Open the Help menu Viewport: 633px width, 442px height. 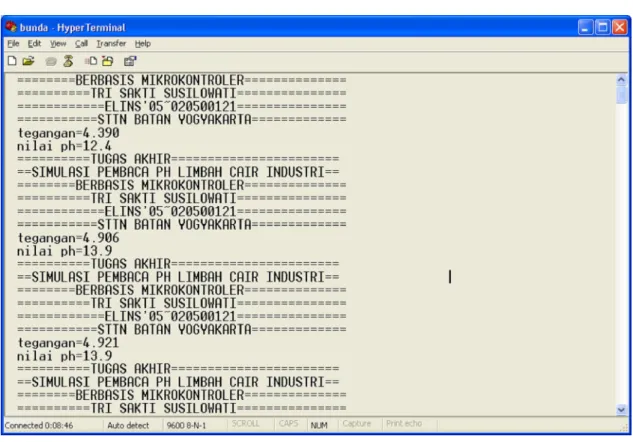click(143, 44)
